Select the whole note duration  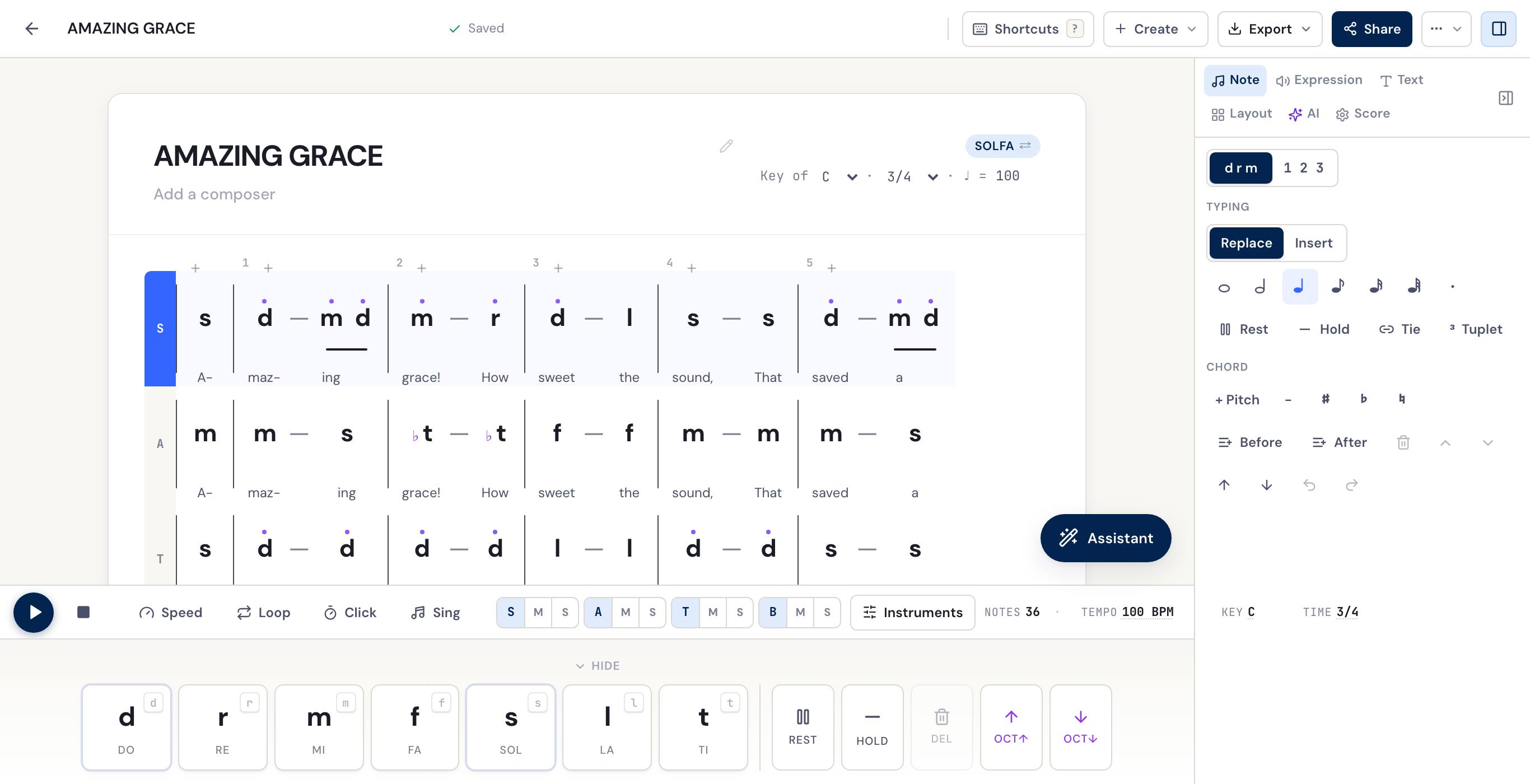coord(1224,287)
